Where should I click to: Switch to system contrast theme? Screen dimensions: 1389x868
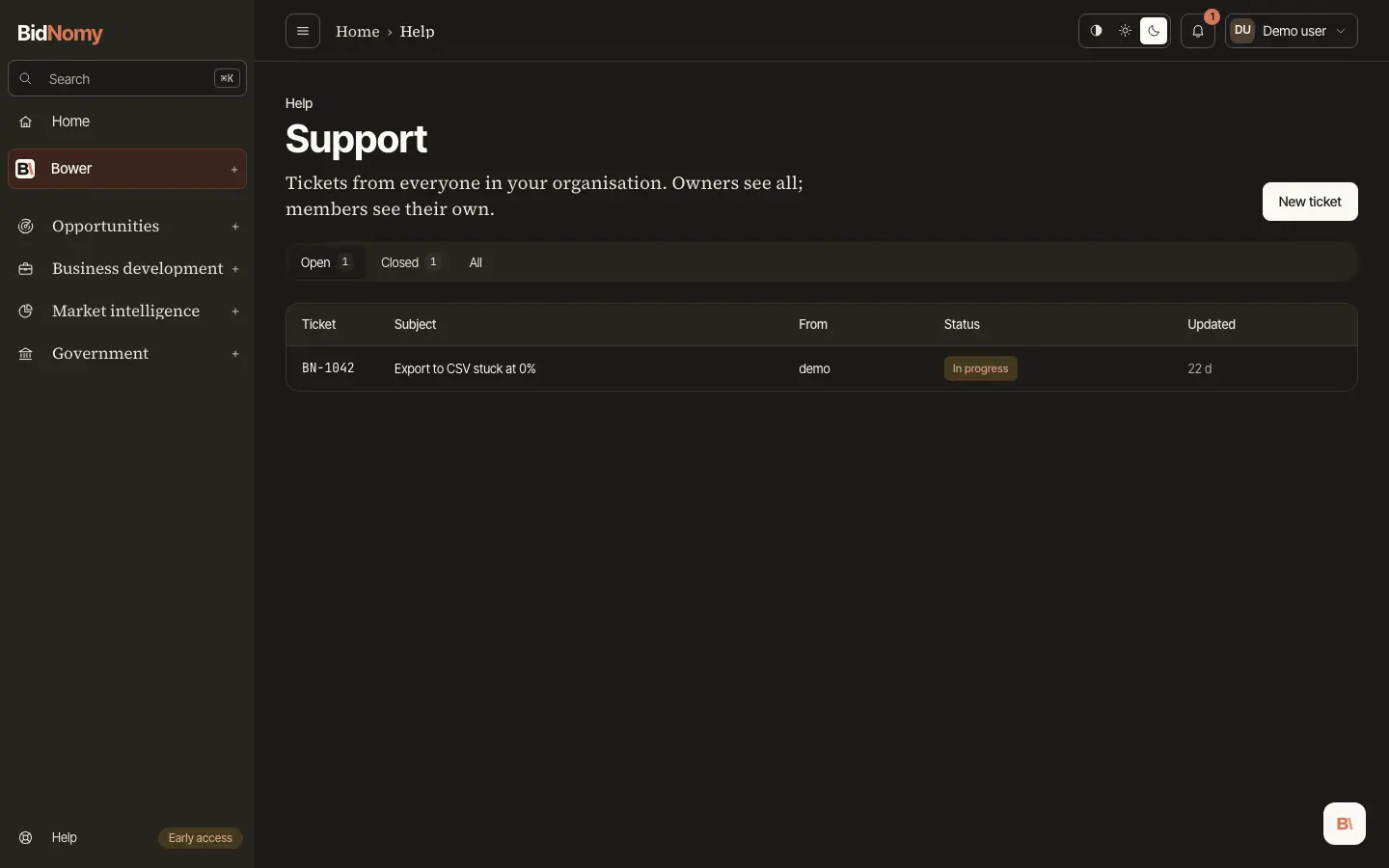point(1096,31)
